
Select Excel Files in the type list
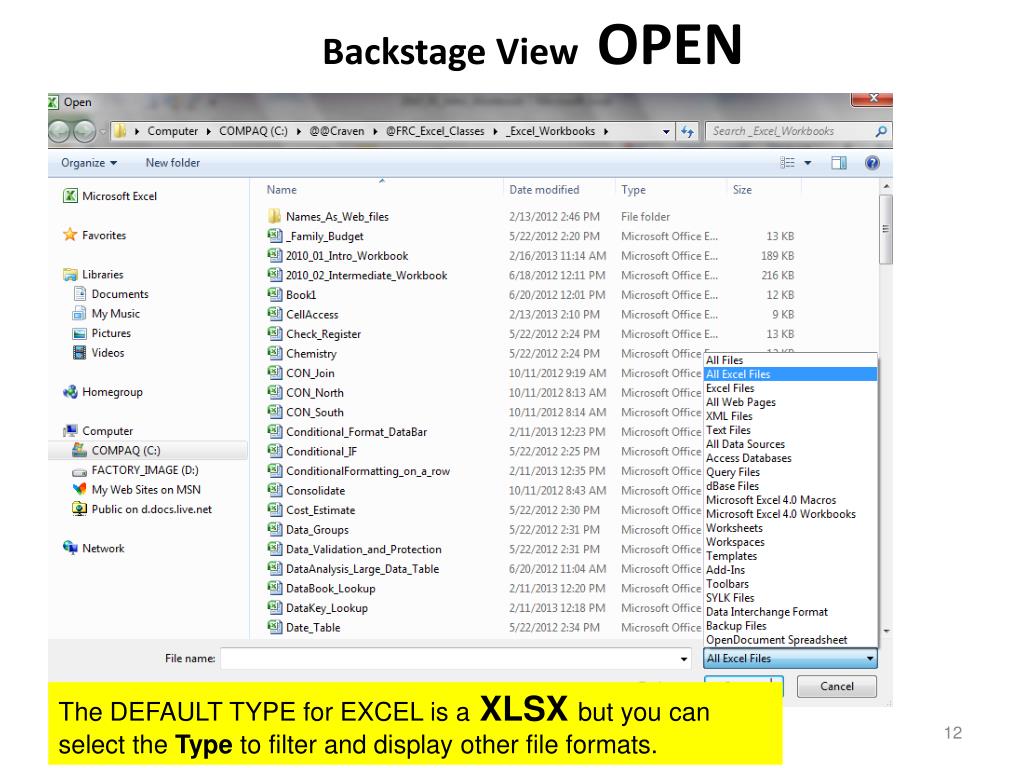790,388
